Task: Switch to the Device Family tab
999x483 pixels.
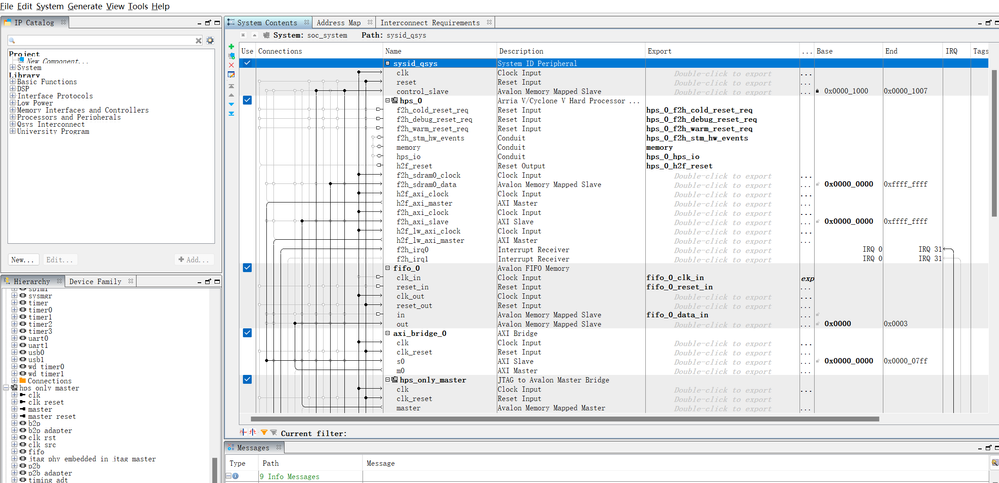Action: coord(95,282)
